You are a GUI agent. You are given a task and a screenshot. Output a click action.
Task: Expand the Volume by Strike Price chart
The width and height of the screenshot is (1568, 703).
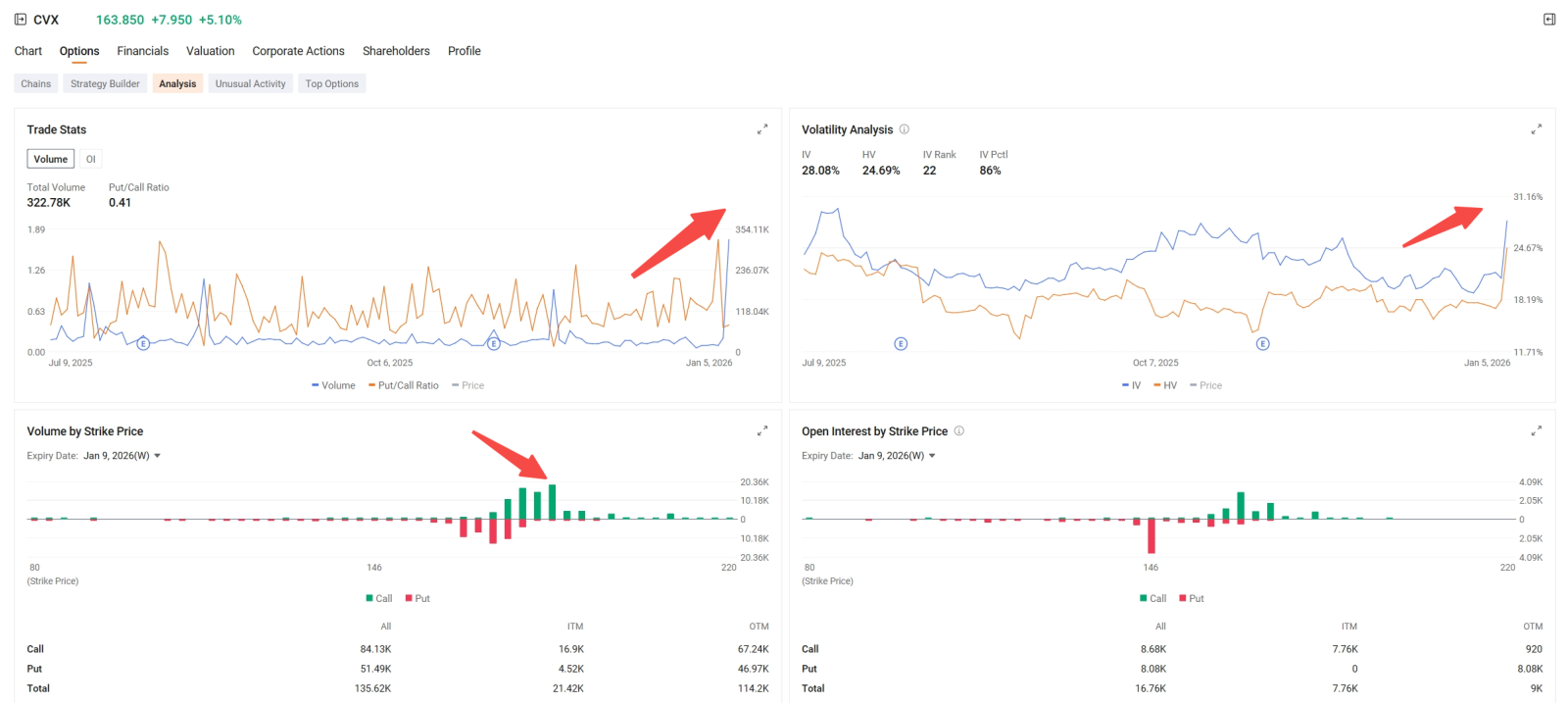tap(761, 431)
